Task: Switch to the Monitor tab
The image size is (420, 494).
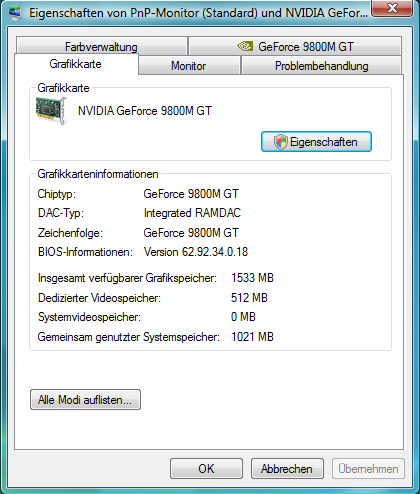Action: coord(189,65)
